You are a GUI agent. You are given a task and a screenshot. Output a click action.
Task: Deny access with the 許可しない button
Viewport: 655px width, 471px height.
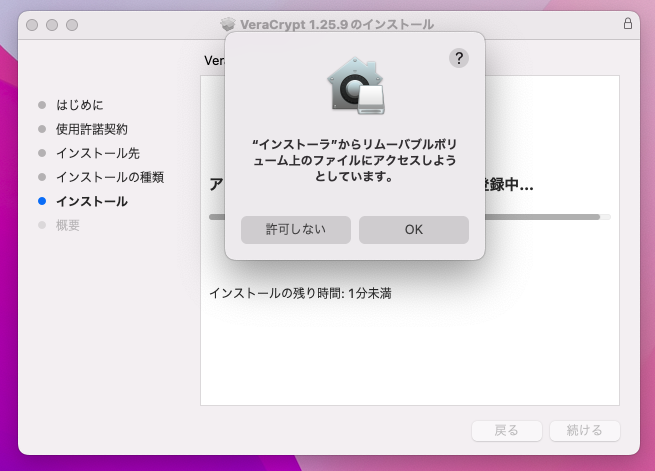pyautogui.click(x=296, y=229)
